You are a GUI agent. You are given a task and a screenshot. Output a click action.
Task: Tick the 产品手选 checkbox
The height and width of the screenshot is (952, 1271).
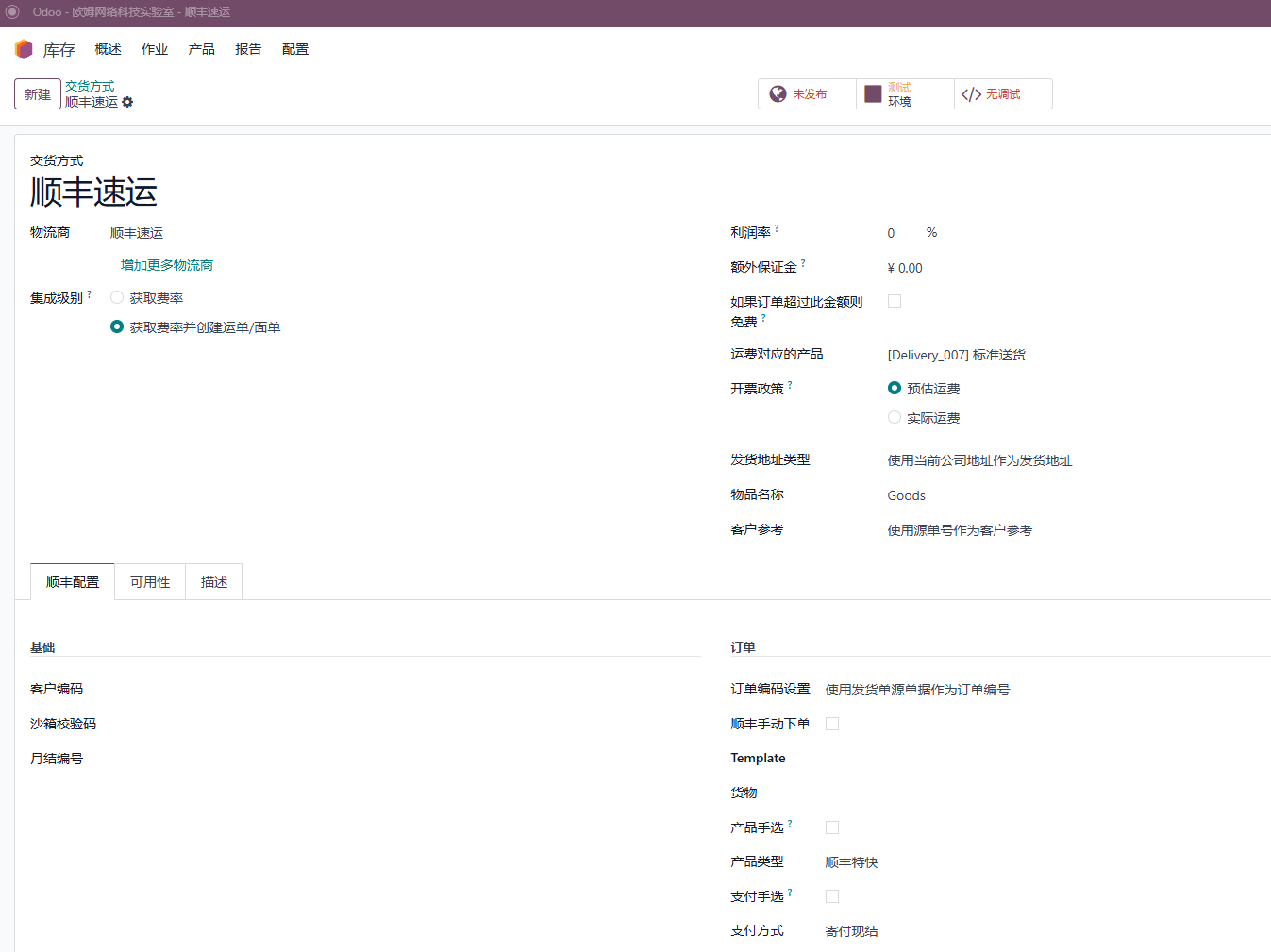[832, 827]
